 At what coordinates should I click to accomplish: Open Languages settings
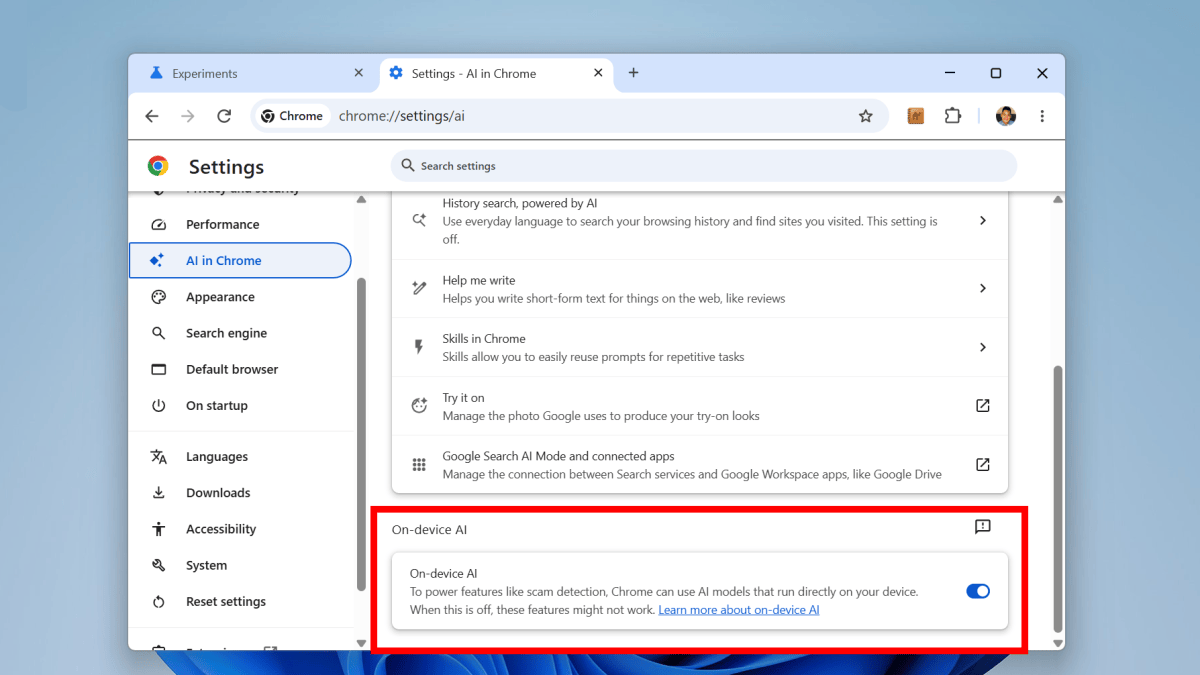pos(240,457)
